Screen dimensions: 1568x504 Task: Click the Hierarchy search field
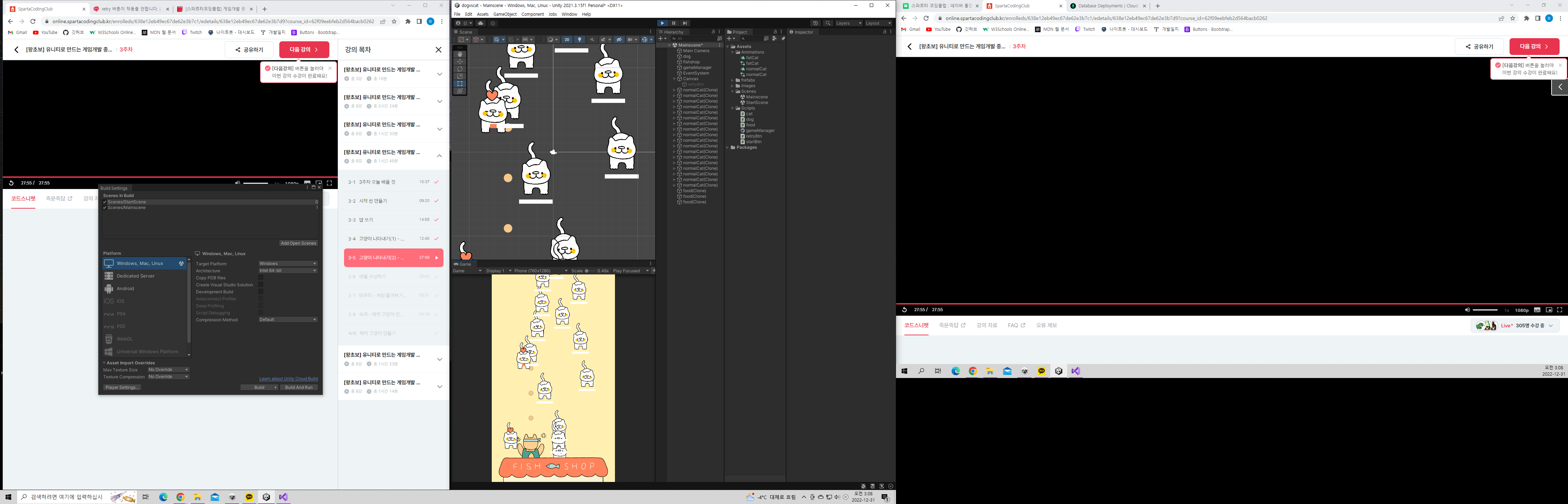(694, 38)
